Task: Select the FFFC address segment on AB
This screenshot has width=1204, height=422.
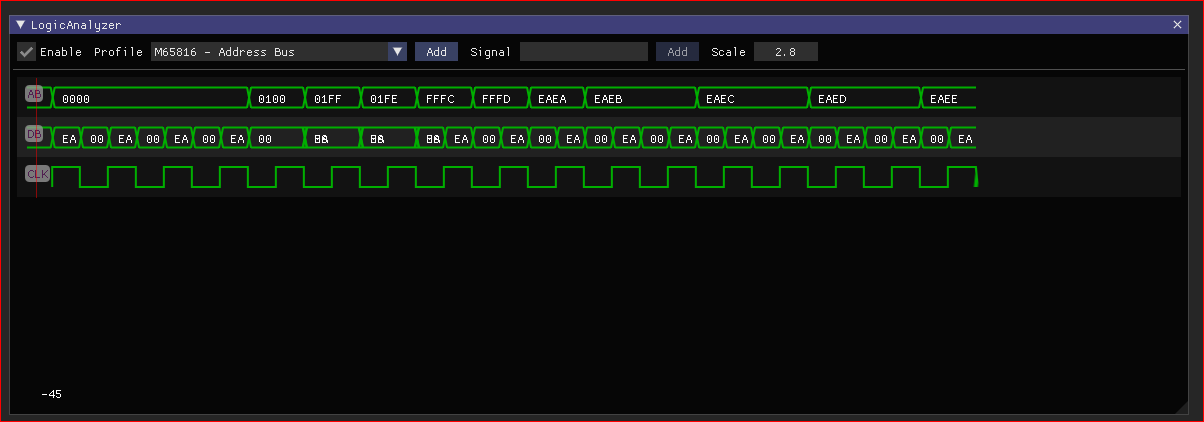Action: tap(444, 98)
